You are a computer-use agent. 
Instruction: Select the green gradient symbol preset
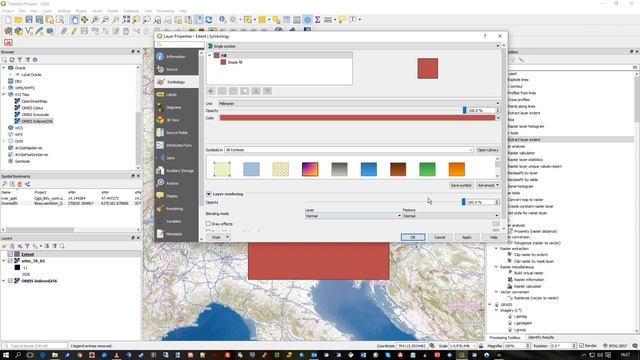[427, 169]
